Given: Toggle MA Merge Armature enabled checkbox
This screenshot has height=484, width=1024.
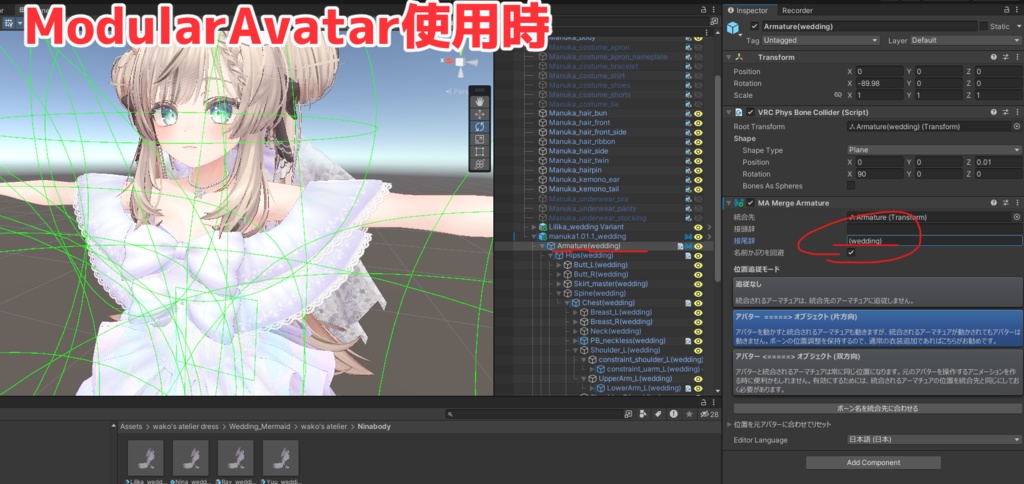Looking at the screenshot, I should click(x=750, y=203).
